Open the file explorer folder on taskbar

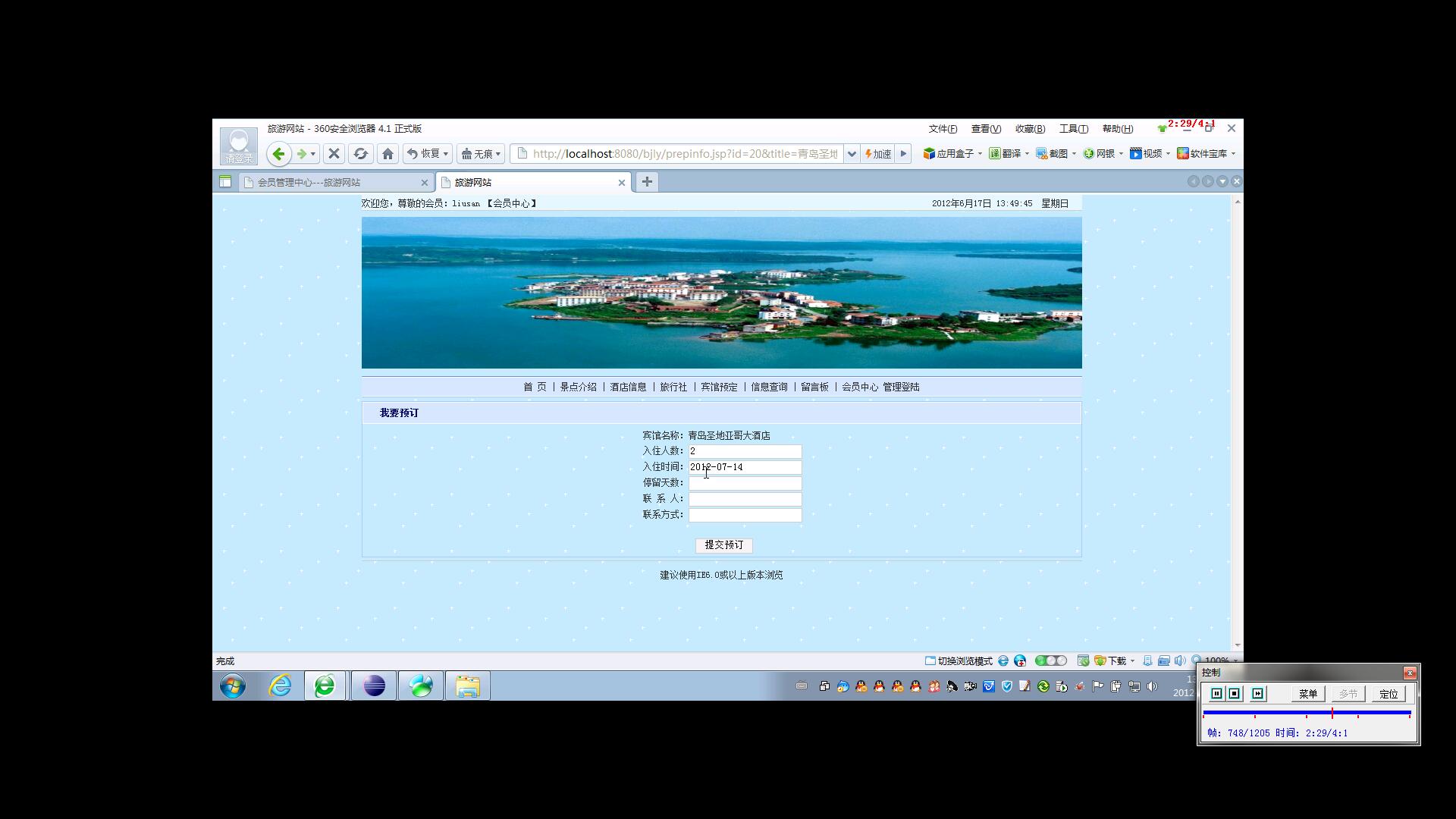pyautogui.click(x=468, y=686)
